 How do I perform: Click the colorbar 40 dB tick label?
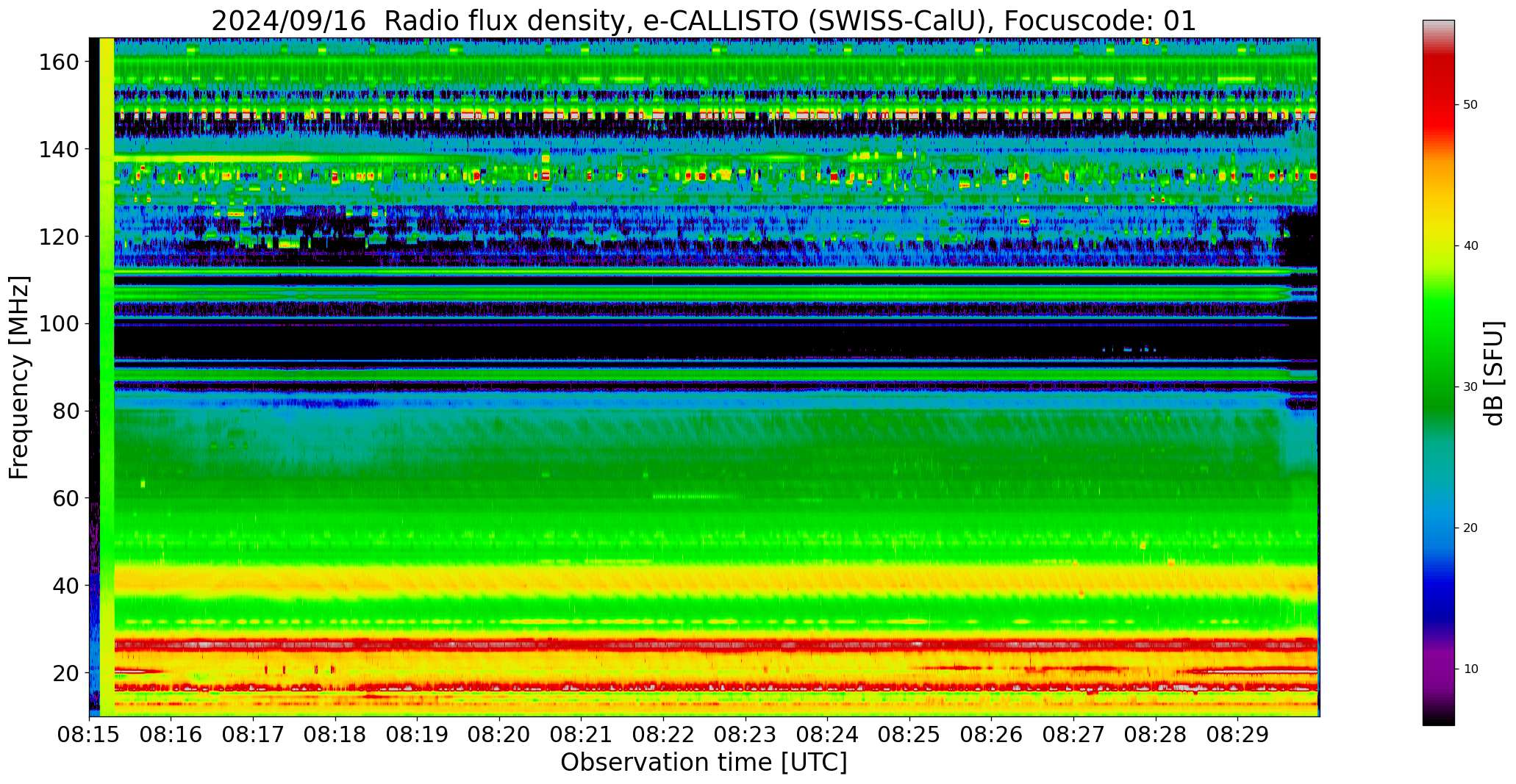click(x=1470, y=246)
